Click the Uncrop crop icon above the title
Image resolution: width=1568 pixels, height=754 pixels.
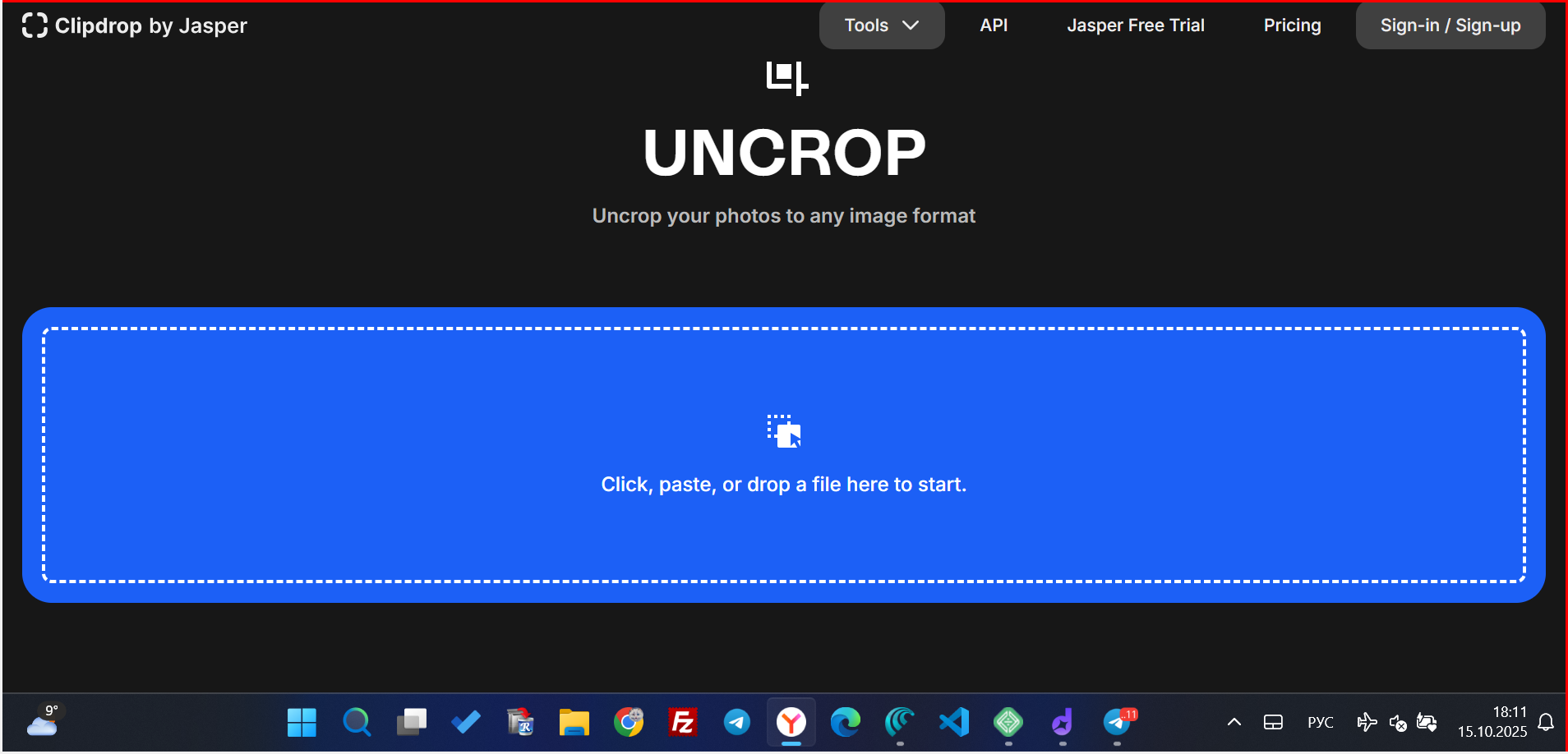click(x=785, y=78)
